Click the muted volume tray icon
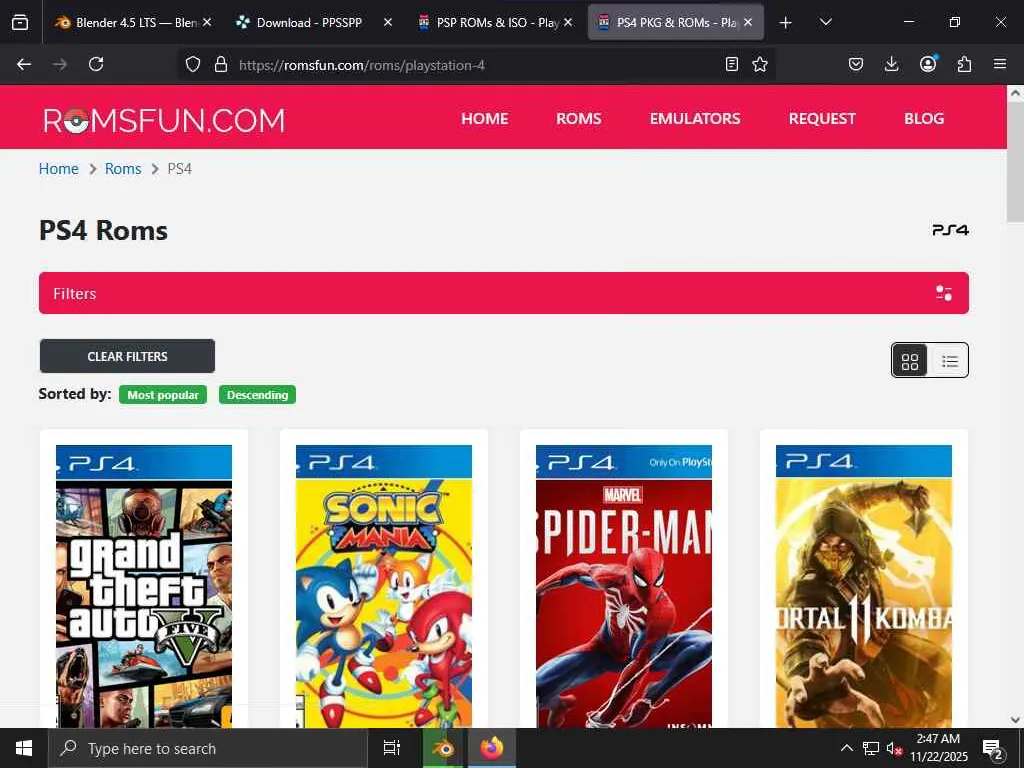 click(x=894, y=748)
